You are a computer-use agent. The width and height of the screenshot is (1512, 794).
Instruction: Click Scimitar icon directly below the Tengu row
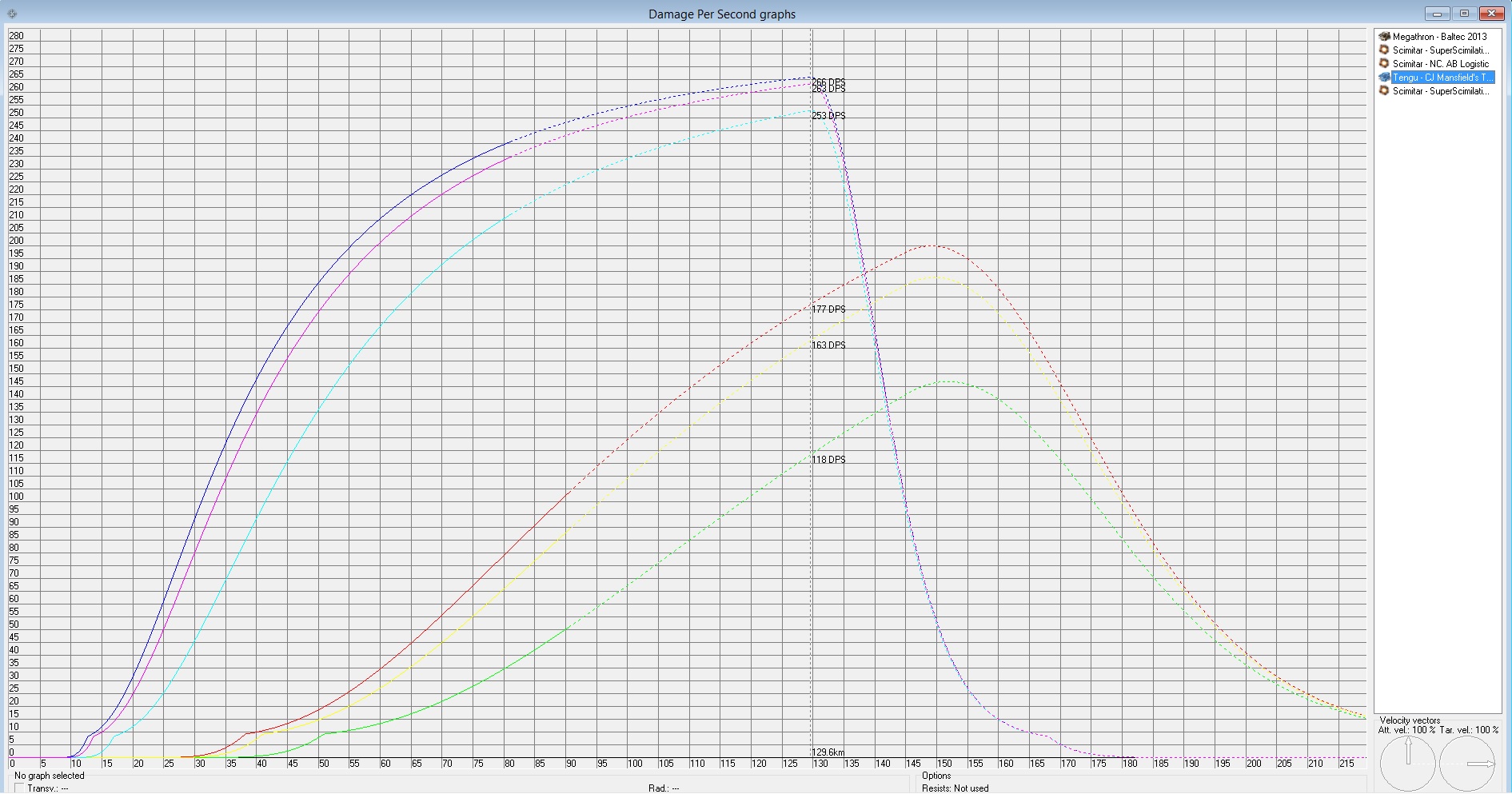(1384, 91)
